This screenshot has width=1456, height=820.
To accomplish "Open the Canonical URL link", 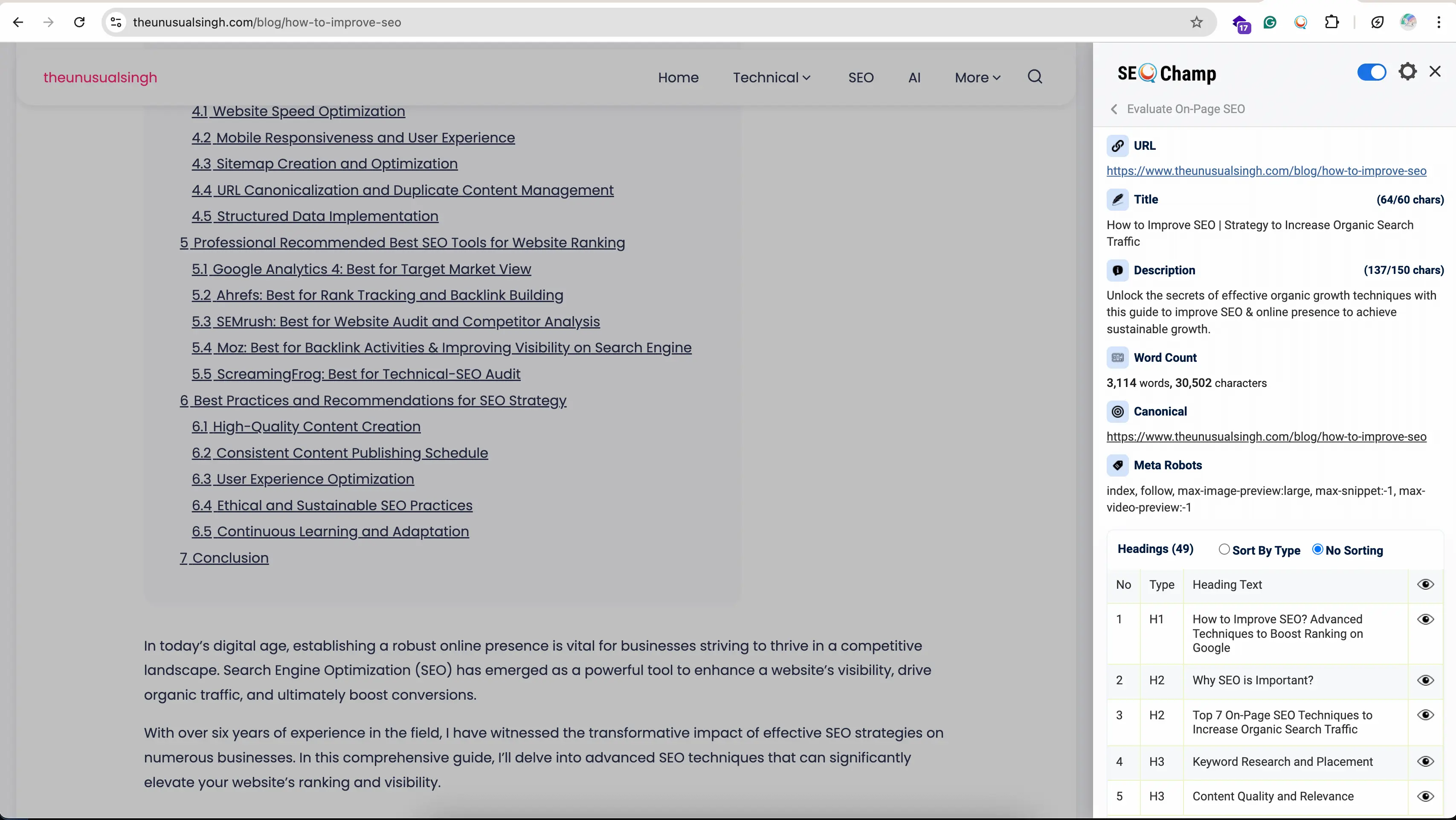I will [1266, 436].
